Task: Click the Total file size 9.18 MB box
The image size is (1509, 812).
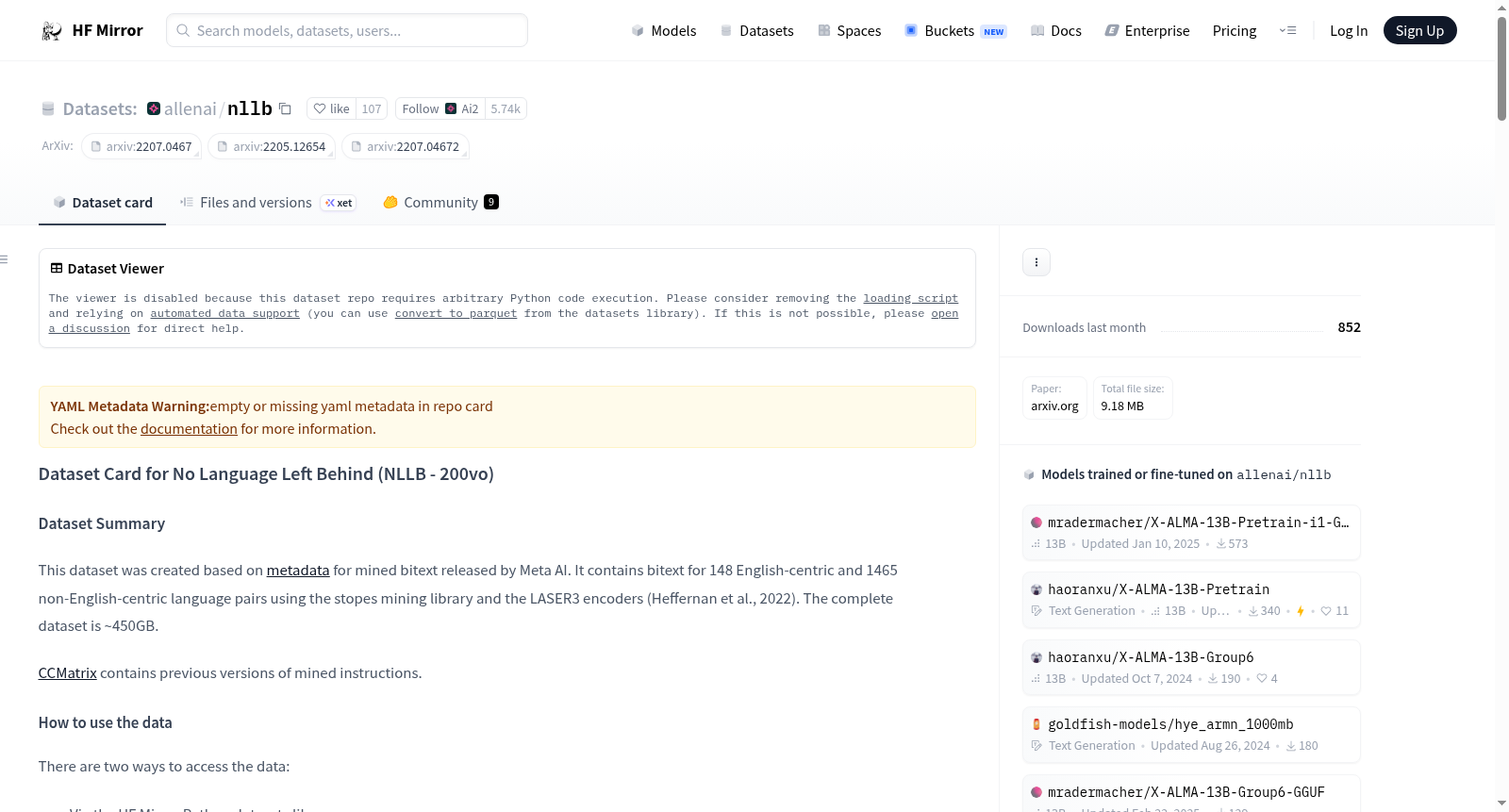Action: click(1133, 398)
